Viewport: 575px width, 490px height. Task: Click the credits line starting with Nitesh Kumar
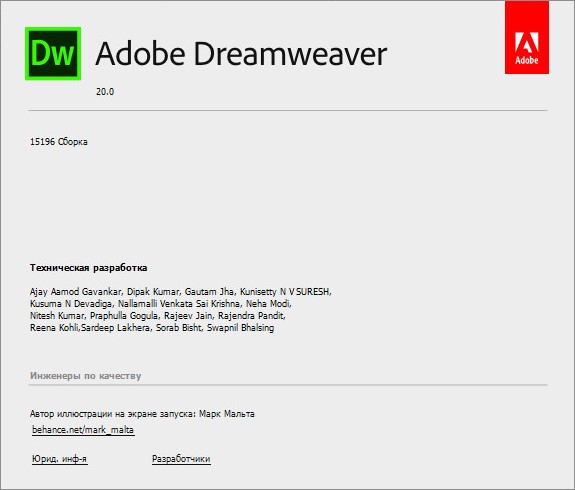tap(158, 316)
